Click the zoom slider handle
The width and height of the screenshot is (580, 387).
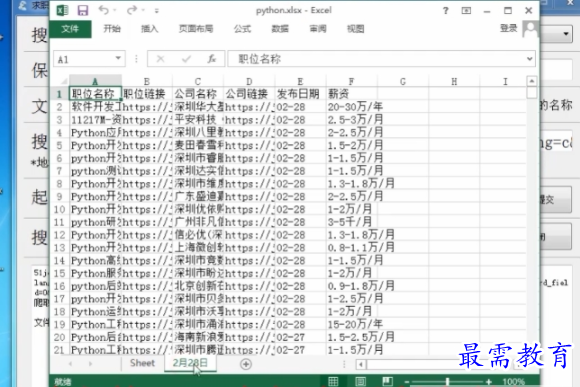point(447,381)
